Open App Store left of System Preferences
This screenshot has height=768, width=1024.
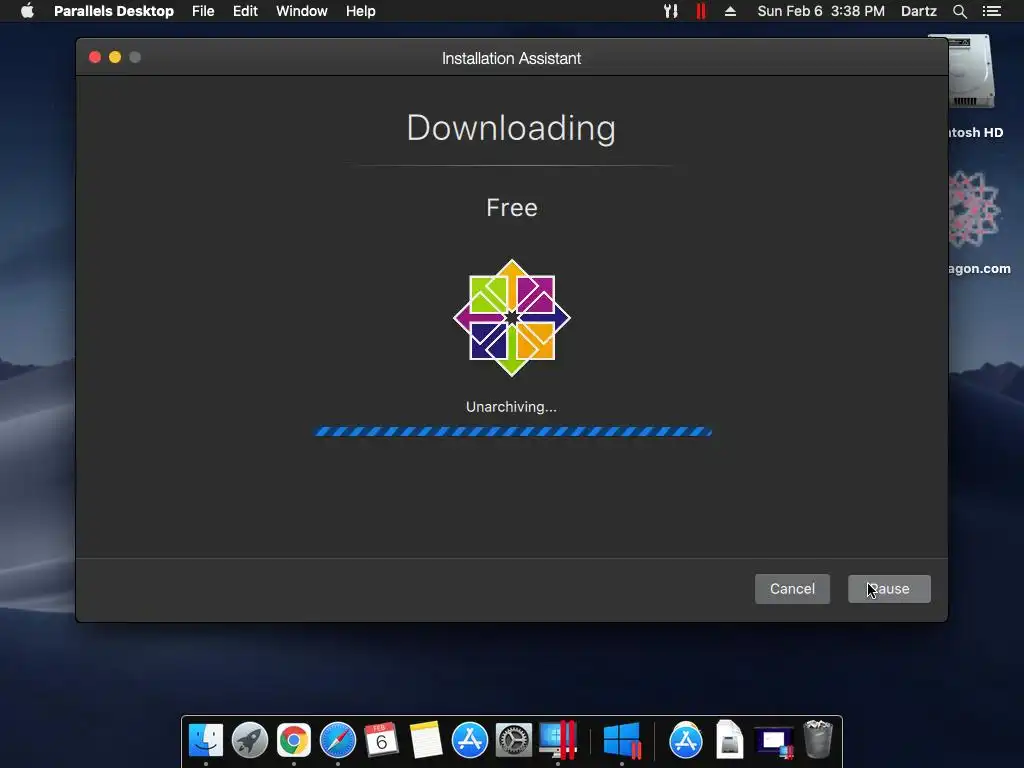[470, 740]
